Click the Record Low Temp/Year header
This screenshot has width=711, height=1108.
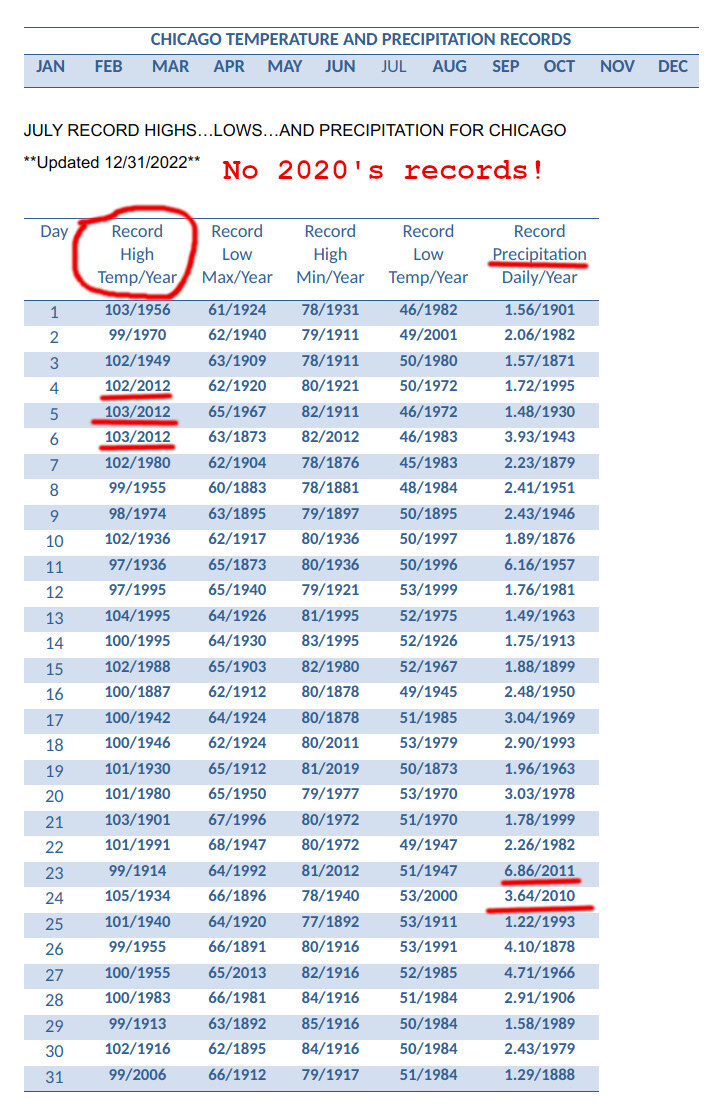pos(428,254)
